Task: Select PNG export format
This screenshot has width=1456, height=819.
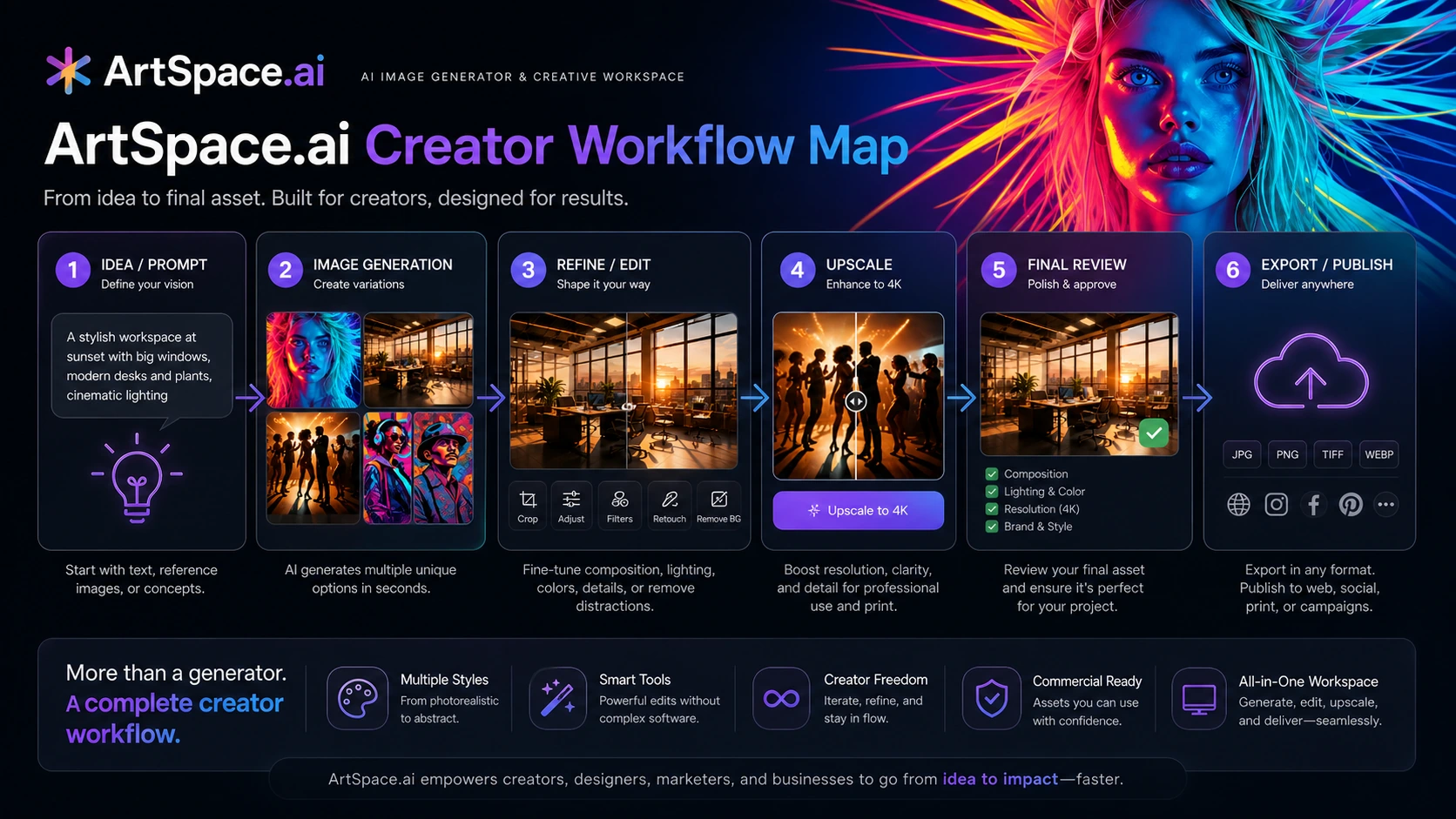Action: pyautogui.click(x=1287, y=454)
